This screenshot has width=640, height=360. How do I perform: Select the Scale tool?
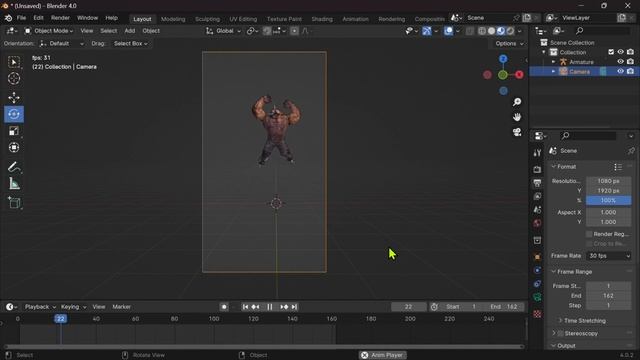[14, 131]
